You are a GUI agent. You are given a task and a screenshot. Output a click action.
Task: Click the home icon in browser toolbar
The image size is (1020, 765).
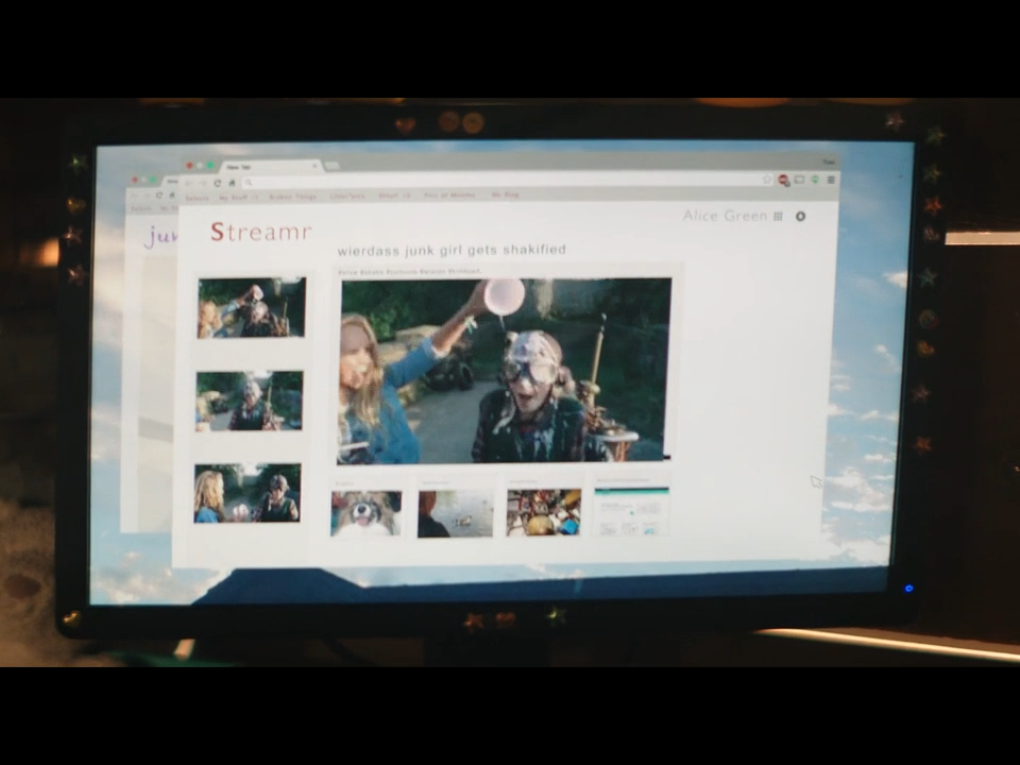click(232, 183)
